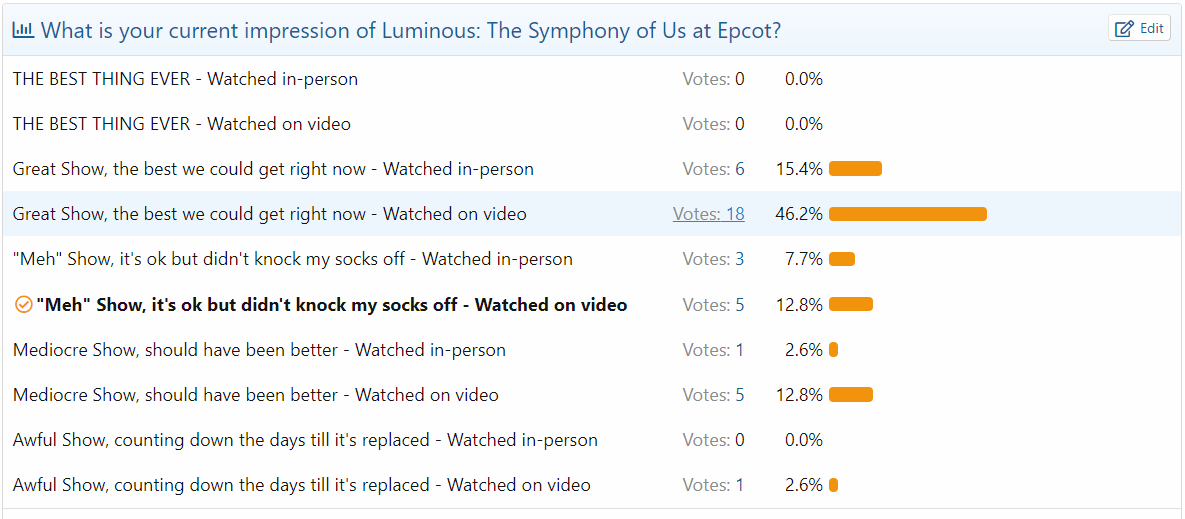
Task: Click the poll question title text
Action: [410, 30]
